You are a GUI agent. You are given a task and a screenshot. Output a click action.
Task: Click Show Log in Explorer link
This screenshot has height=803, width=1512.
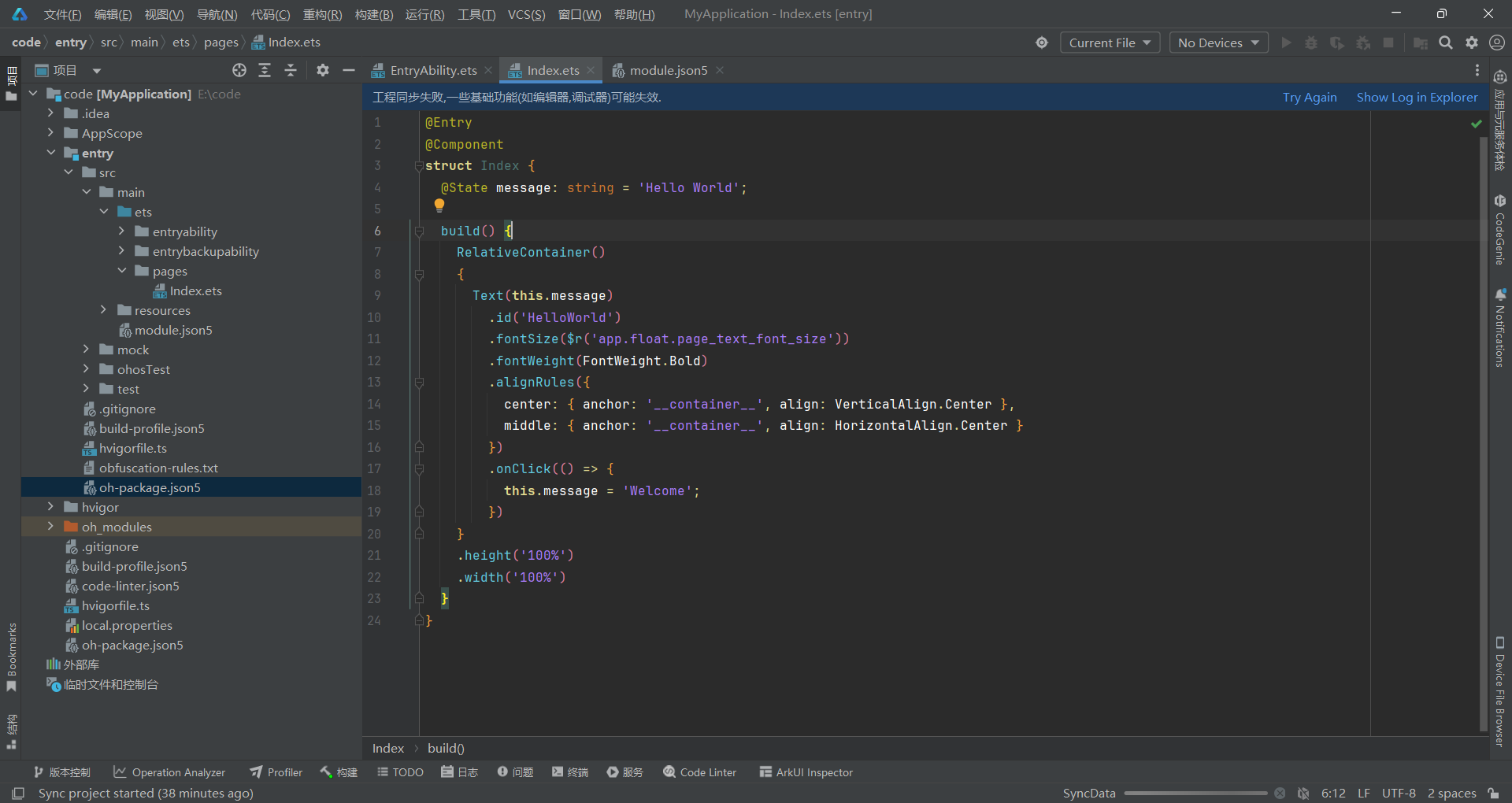pos(1417,97)
